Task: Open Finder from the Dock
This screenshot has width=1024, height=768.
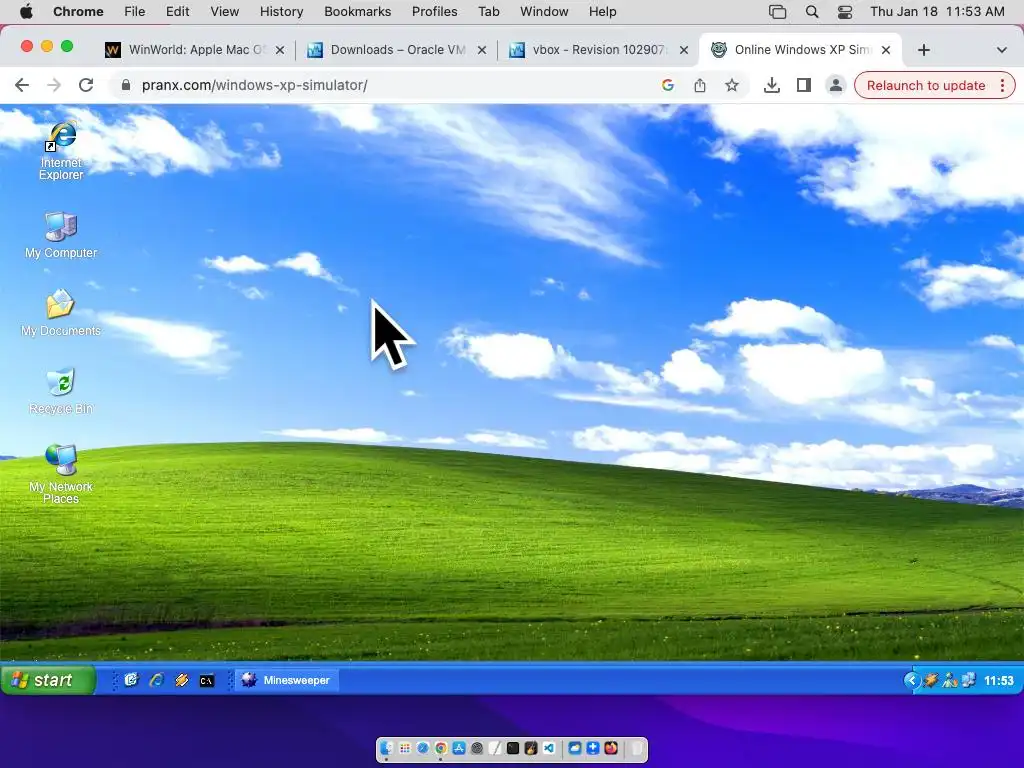Action: click(x=387, y=748)
